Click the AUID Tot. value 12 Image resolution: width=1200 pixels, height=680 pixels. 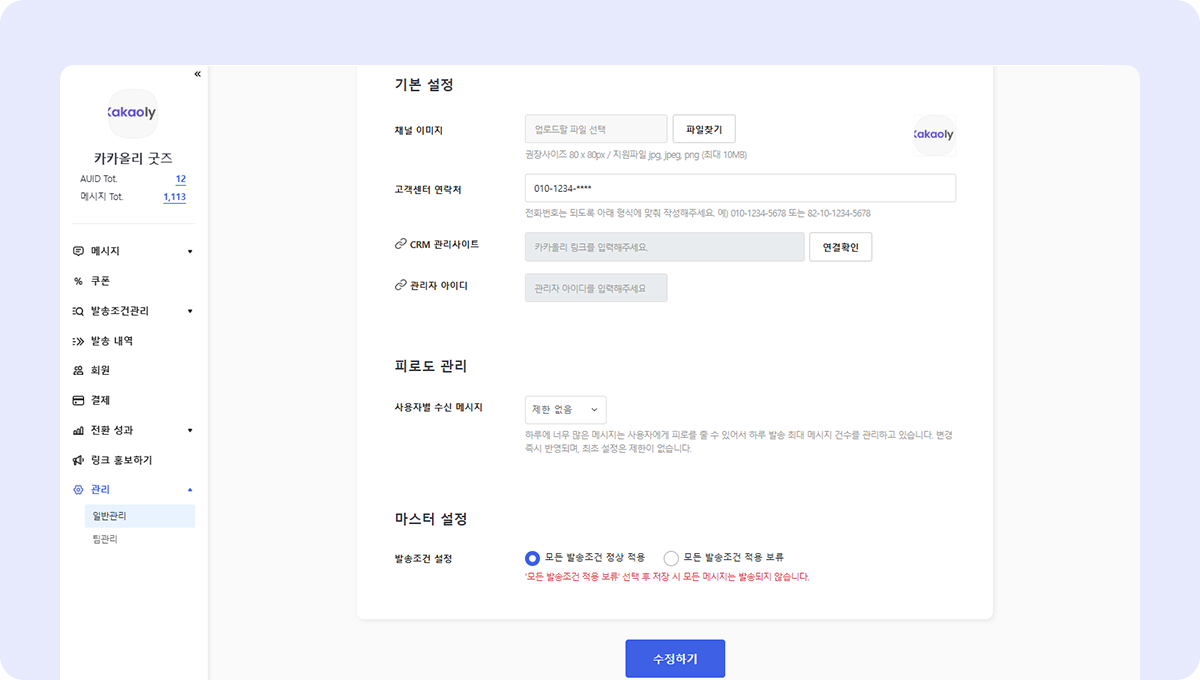[181, 180]
